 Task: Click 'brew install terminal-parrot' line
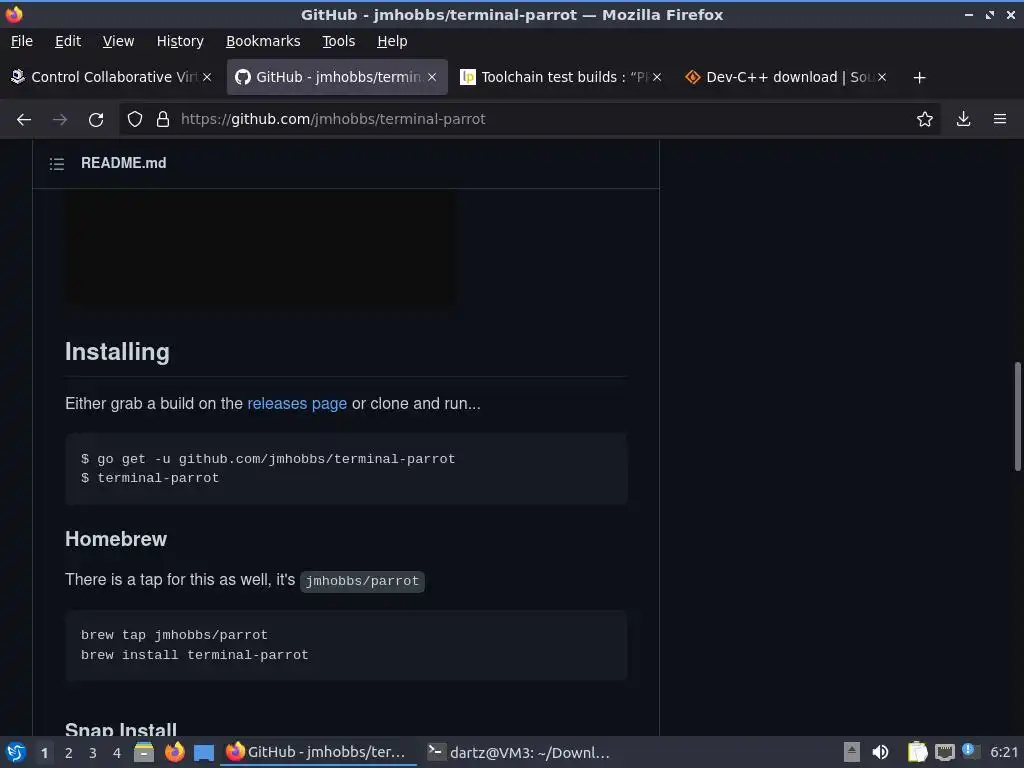coord(195,655)
